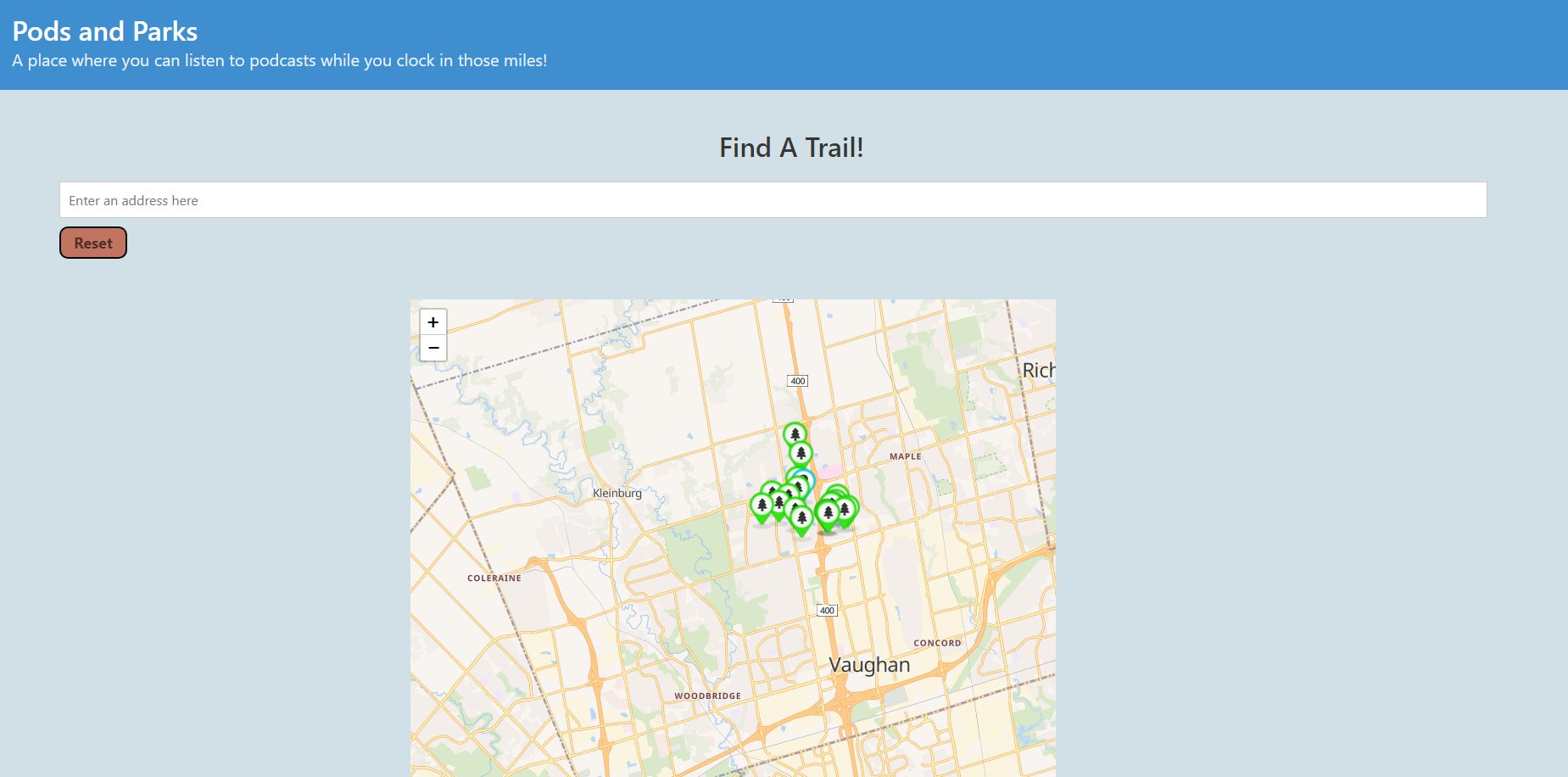Click the 'Pods and Parks' site title

point(105,31)
